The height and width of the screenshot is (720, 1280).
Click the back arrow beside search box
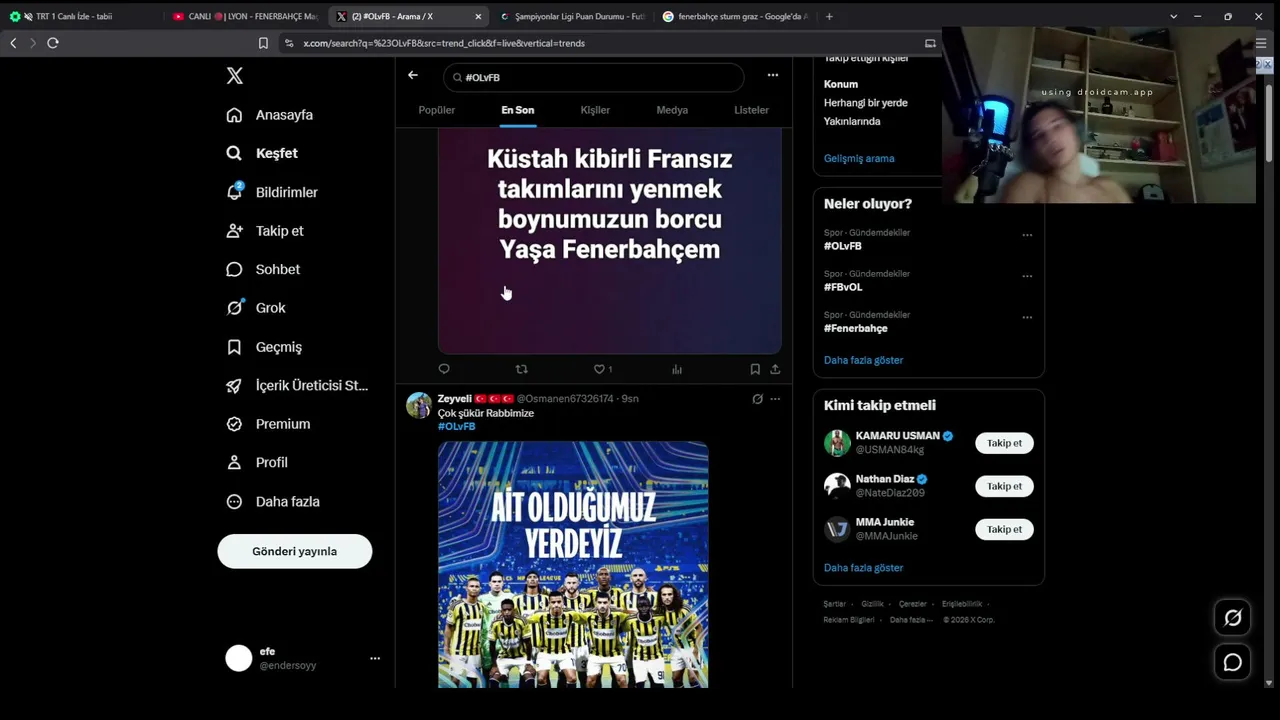point(413,75)
